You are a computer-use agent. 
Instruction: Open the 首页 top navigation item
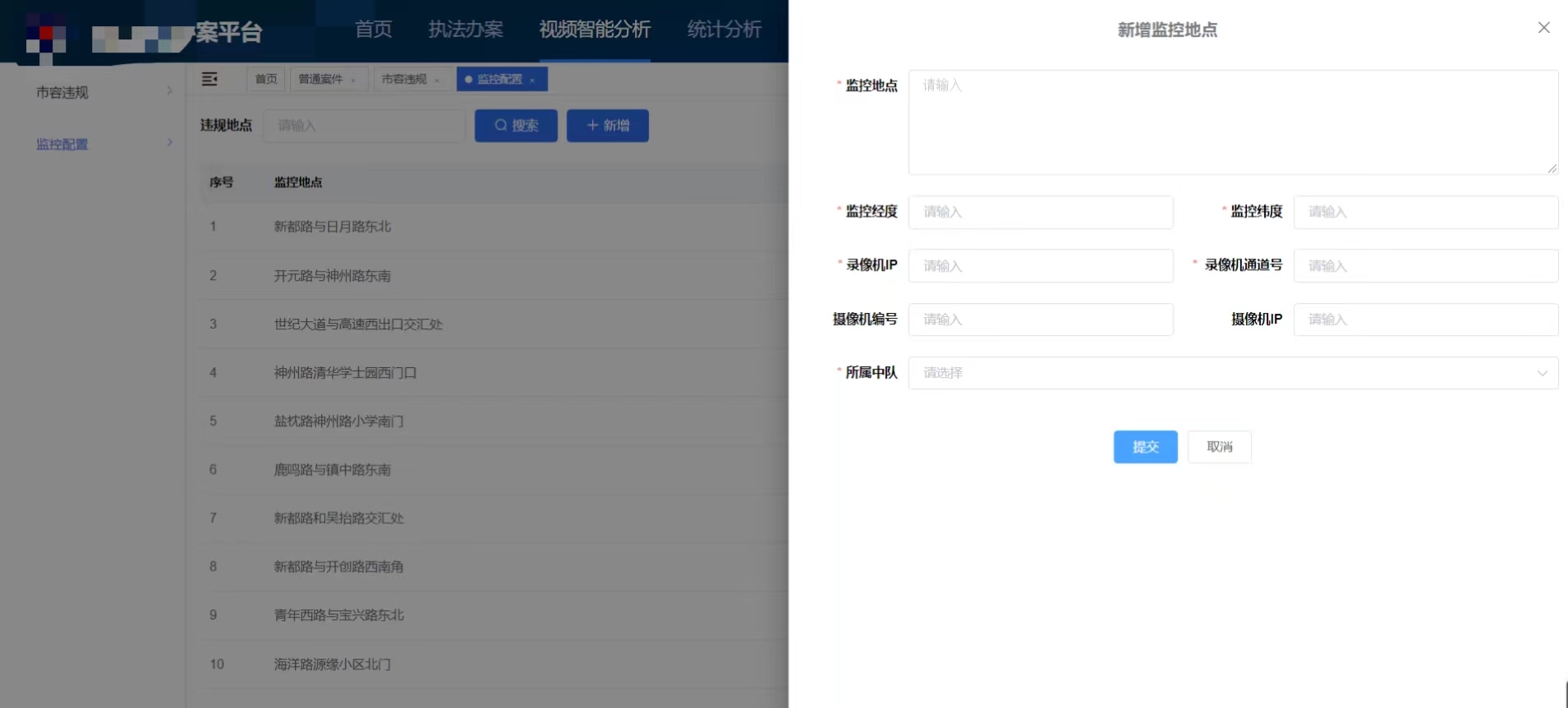373,30
